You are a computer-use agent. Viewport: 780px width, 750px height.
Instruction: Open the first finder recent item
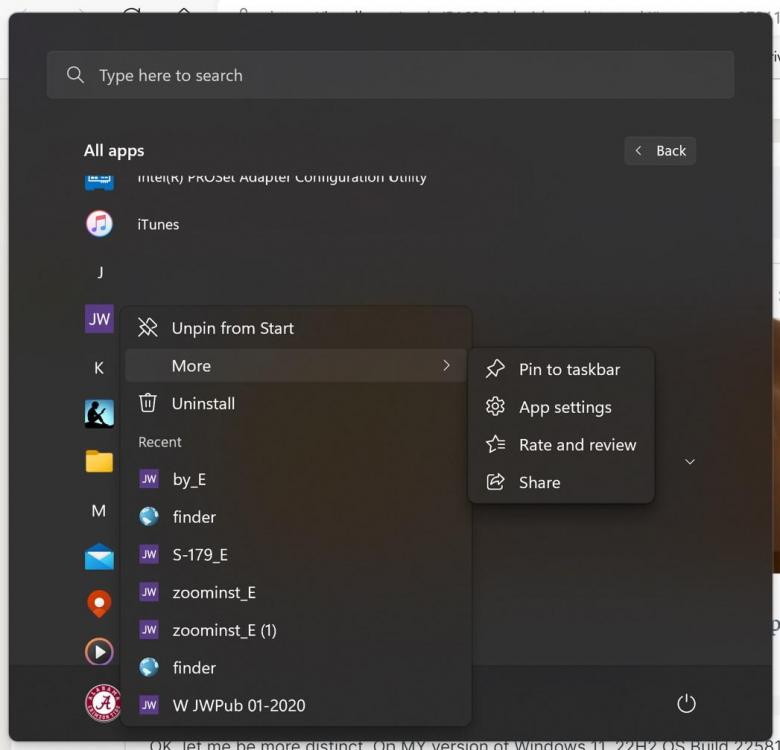295,517
